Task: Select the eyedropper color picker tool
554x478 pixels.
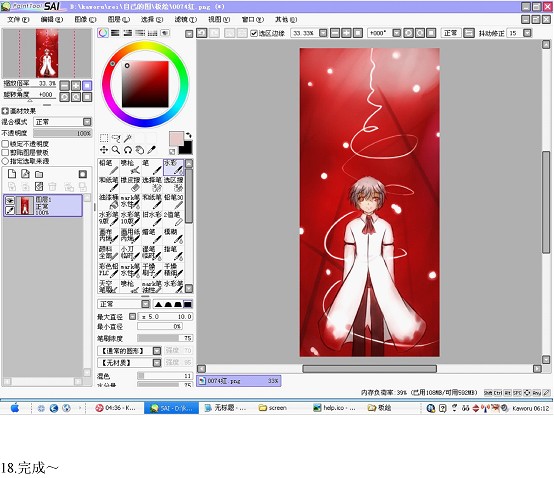Action: pyautogui.click(x=152, y=150)
